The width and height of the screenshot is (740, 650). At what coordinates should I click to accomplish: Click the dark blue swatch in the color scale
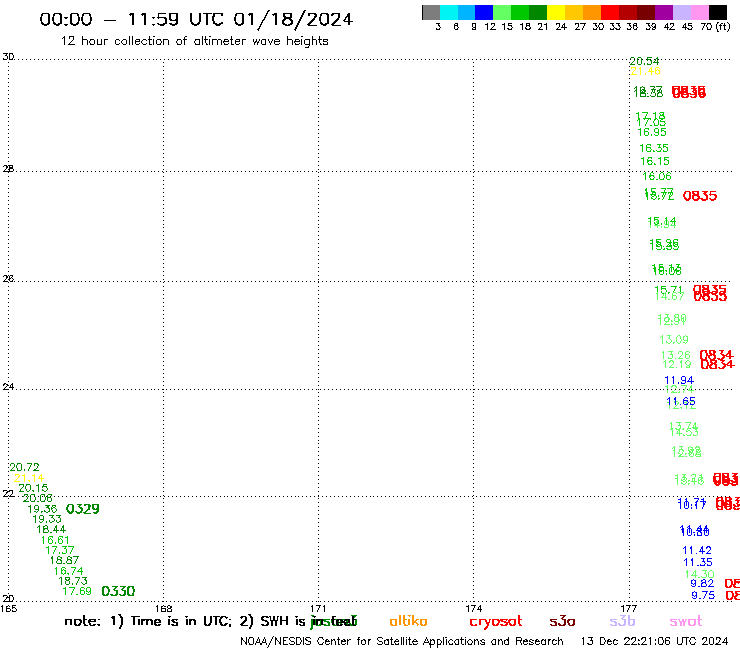pyautogui.click(x=484, y=12)
